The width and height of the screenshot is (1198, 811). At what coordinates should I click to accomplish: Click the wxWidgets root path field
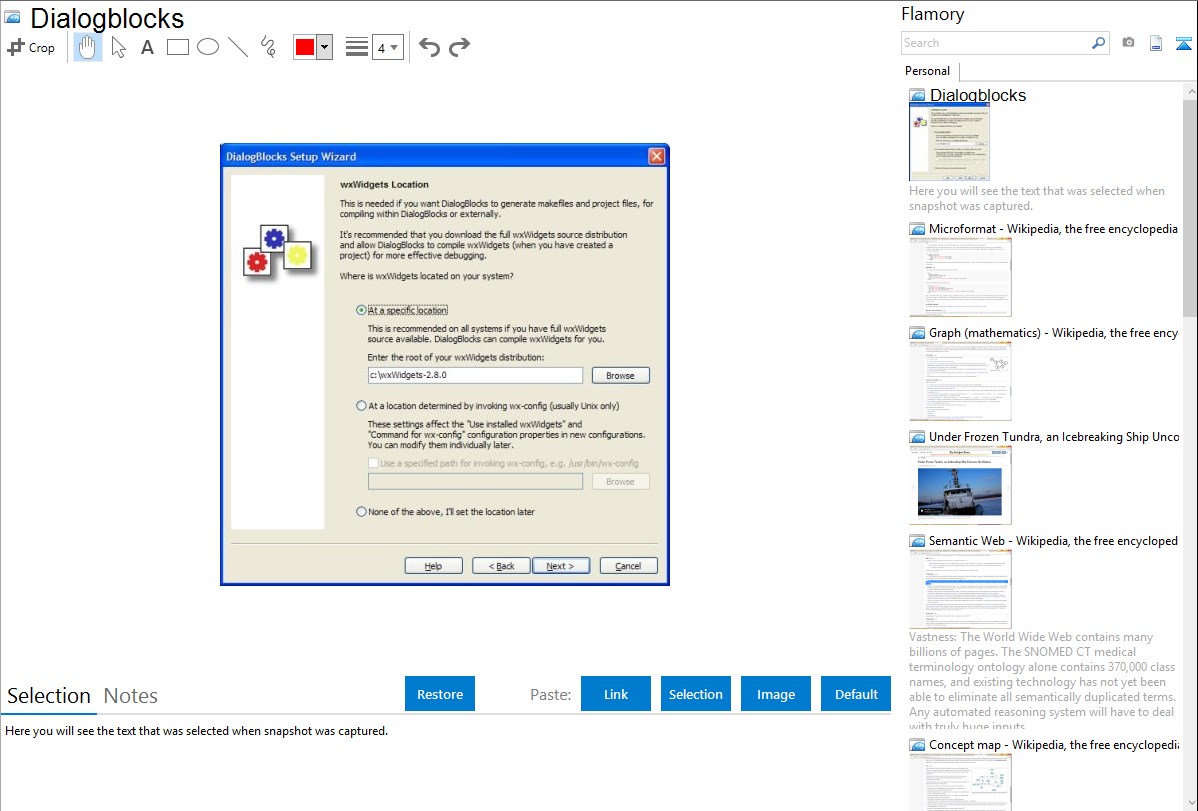[474, 375]
